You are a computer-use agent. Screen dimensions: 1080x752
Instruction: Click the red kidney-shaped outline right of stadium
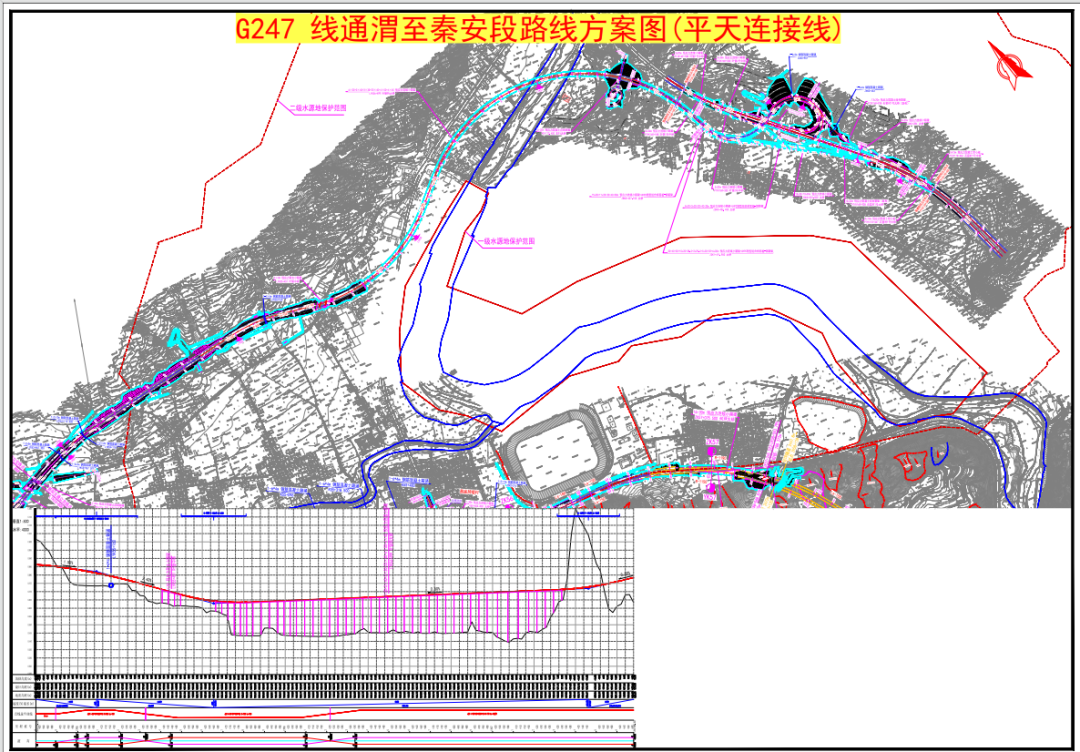831,423
